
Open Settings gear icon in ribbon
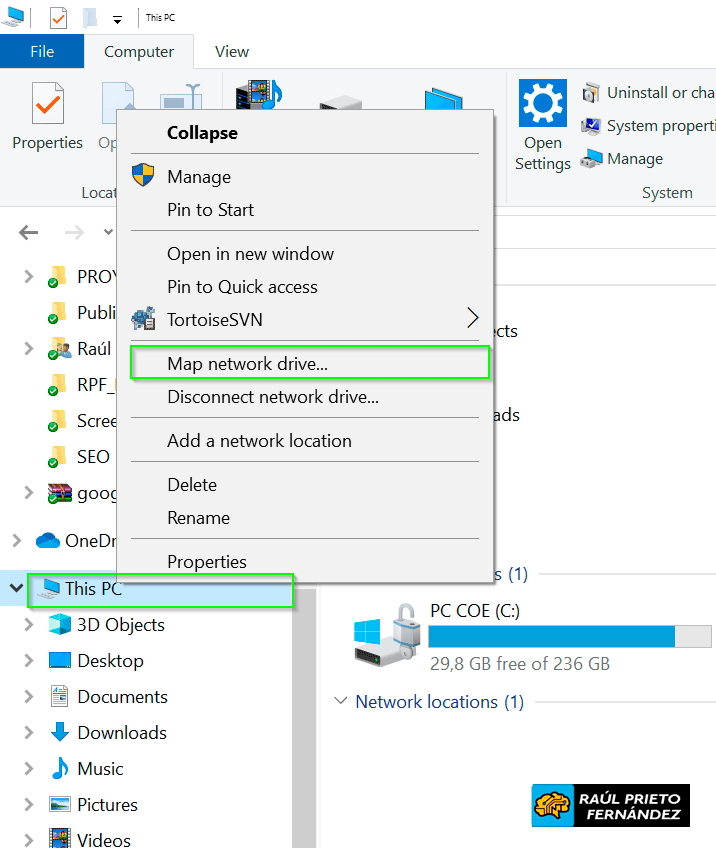coord(543,103)
